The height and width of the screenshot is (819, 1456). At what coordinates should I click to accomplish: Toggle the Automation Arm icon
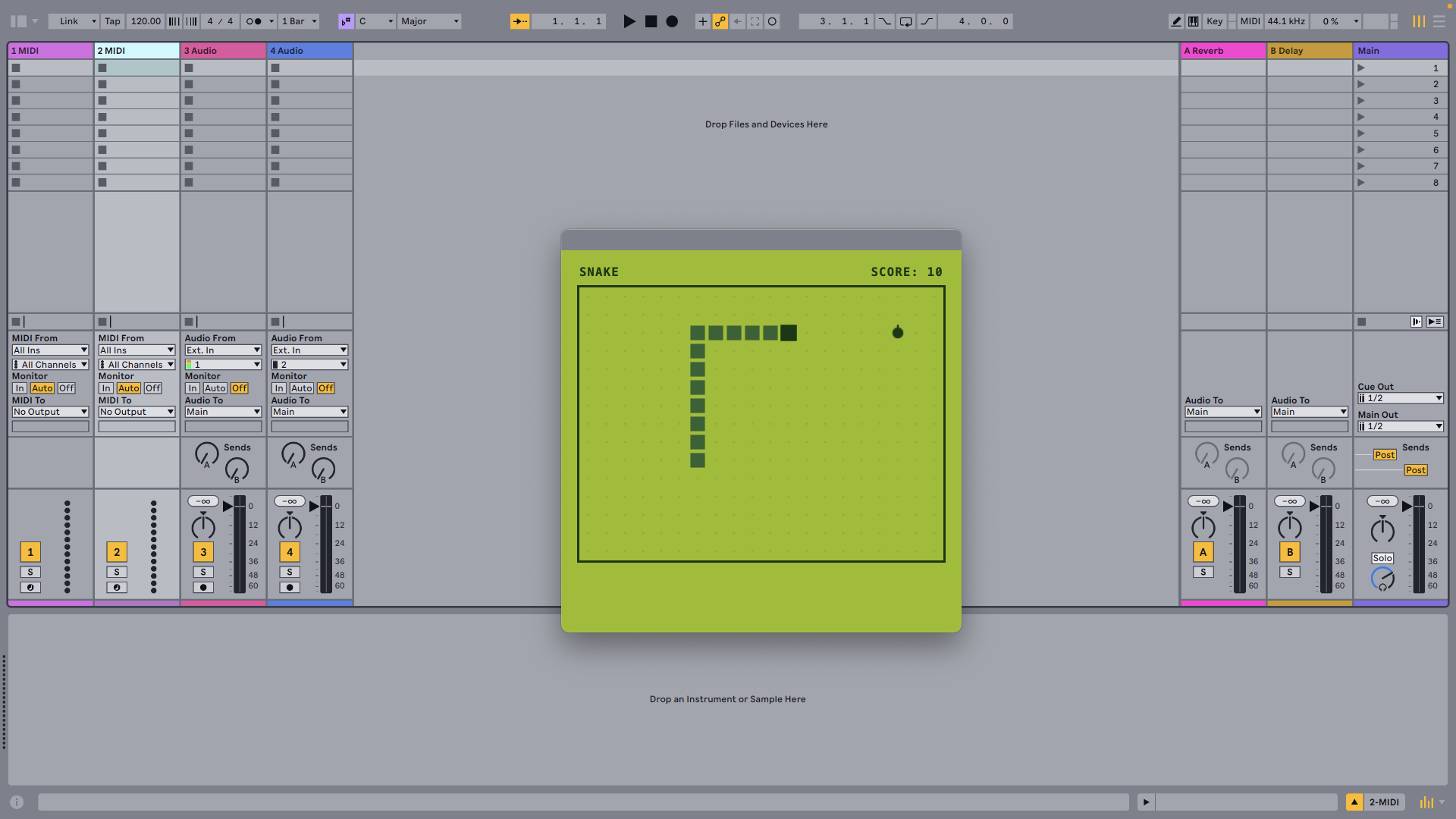[x=720, y=21]
